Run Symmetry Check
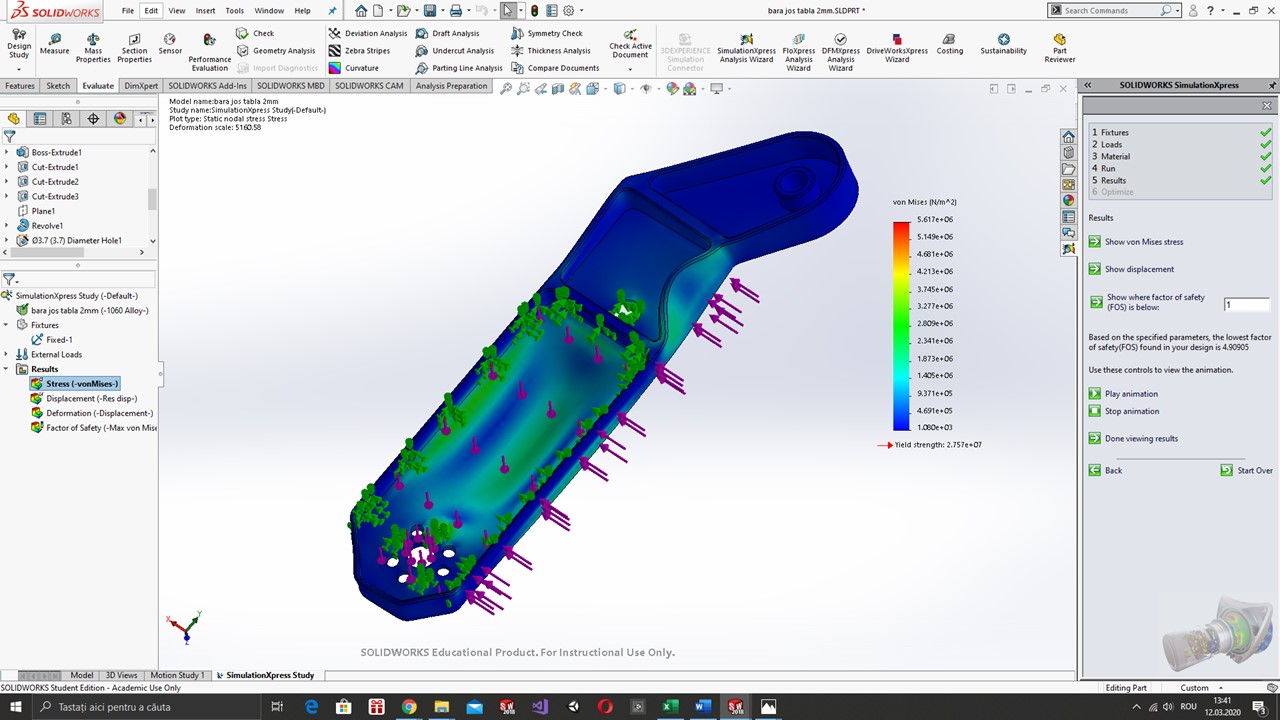This screenshot has height=720, width=1280. (x=547, y=33)
